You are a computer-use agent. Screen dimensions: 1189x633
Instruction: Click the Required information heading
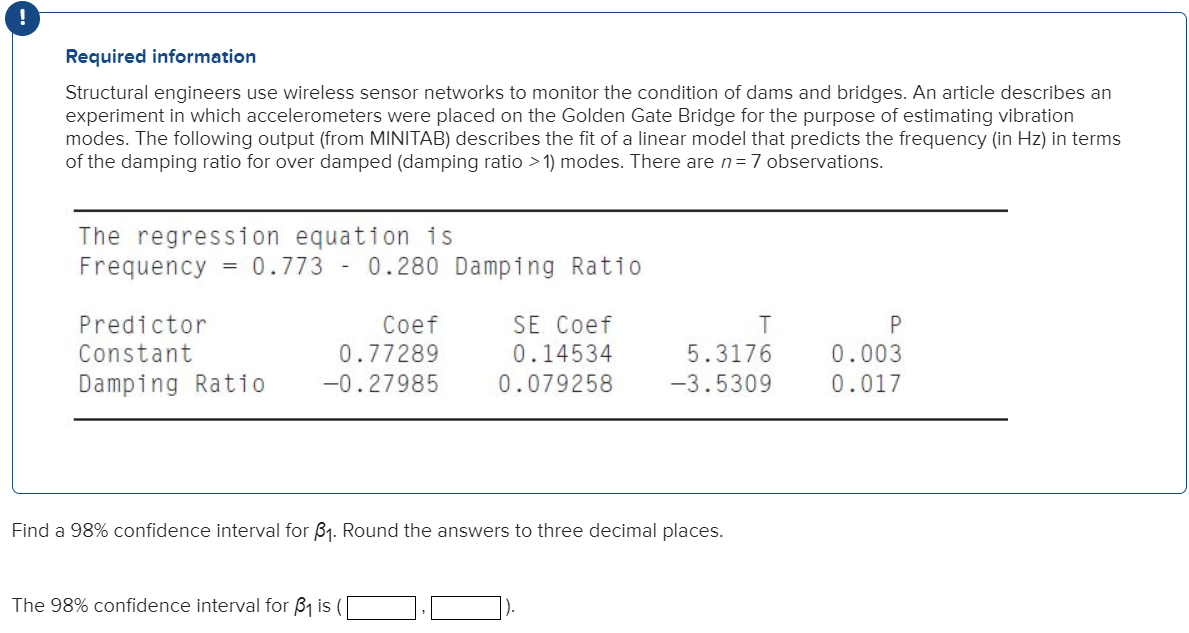160,57
